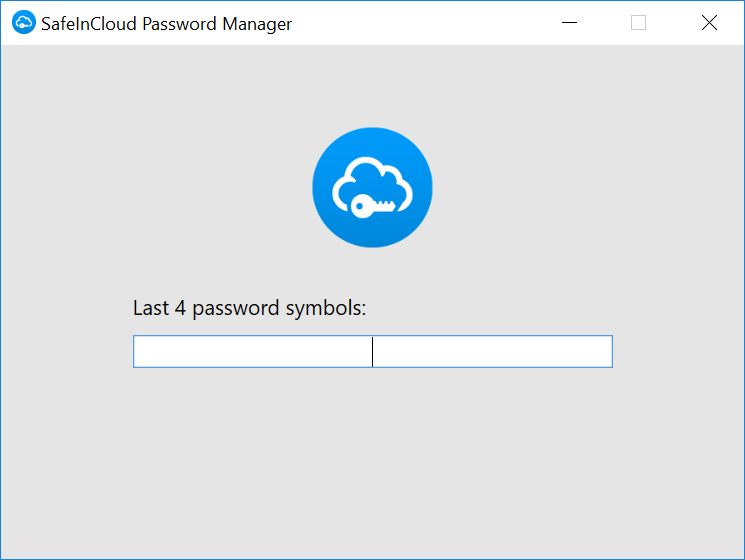The image size is (745, 560).
Task: Click the white key inside the logo
Action: [373, 206]
